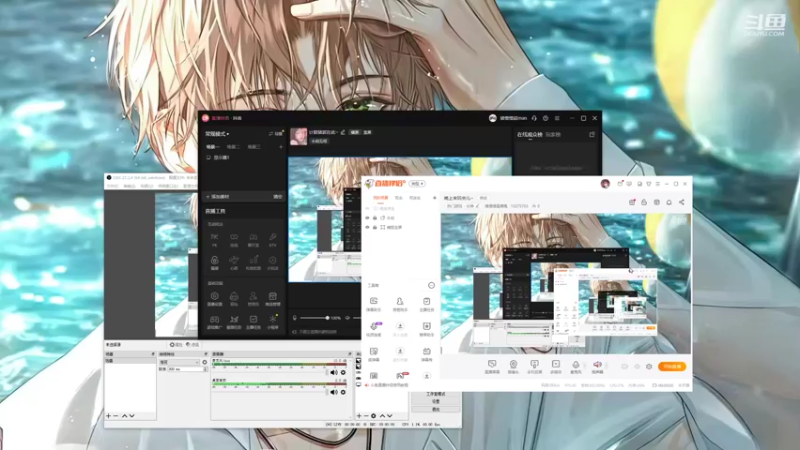Open OBS sources gear icon at panel bottom
Screen dimensions: 800x450
click(373, 416)
